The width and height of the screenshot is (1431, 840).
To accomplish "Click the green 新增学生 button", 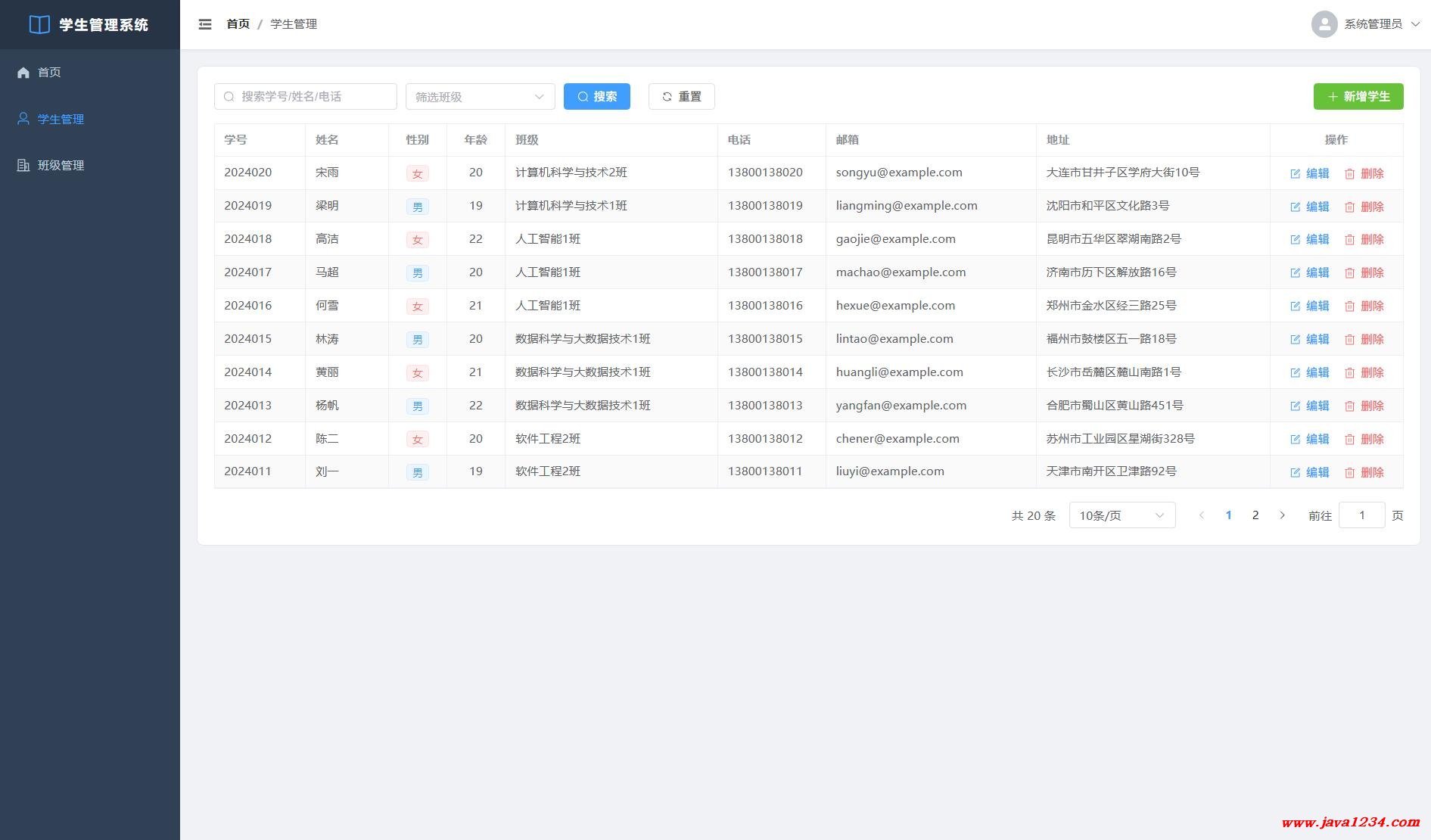I will tap(1358, 97).
